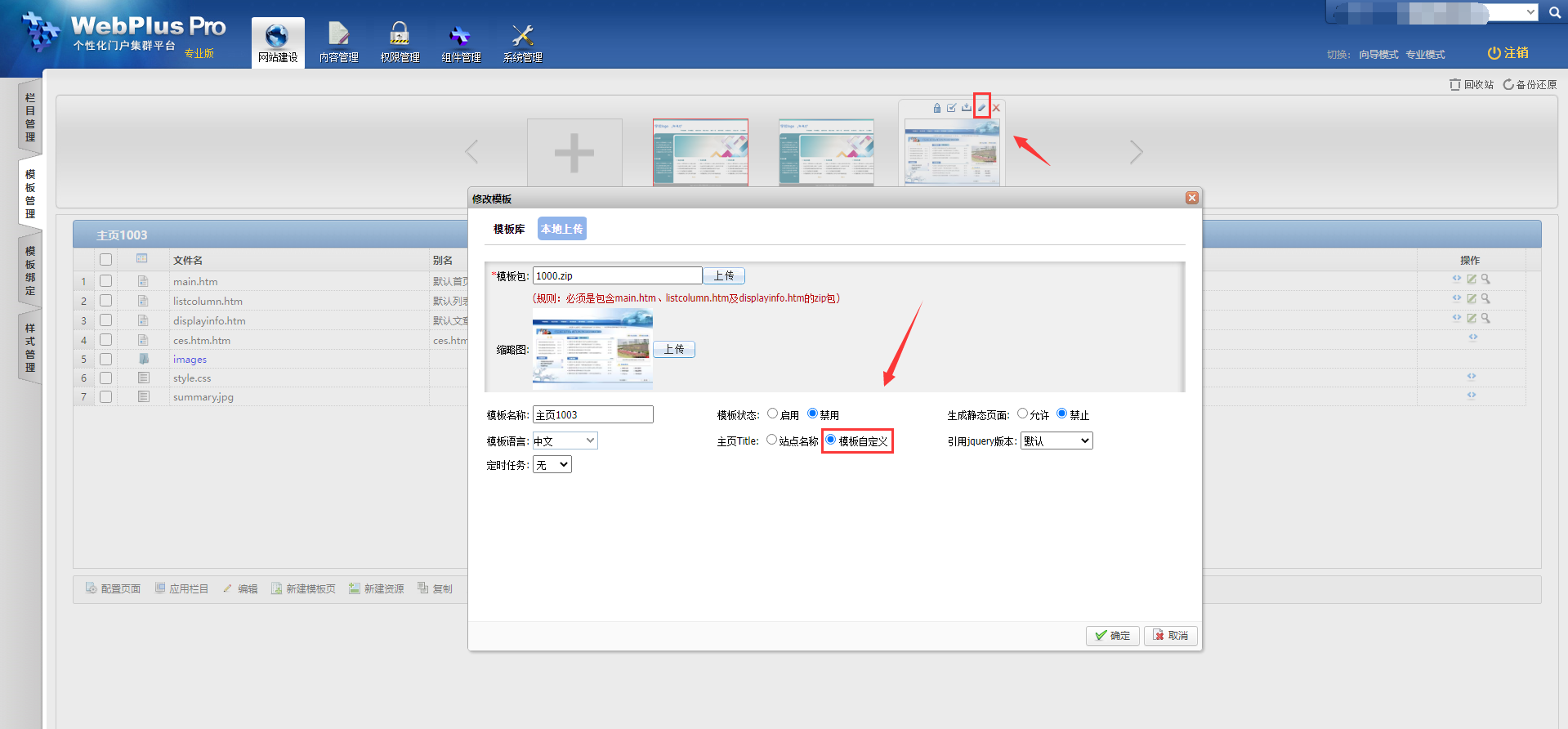
Task: Click the 模板名称 text field
Action: pos(592,415)
